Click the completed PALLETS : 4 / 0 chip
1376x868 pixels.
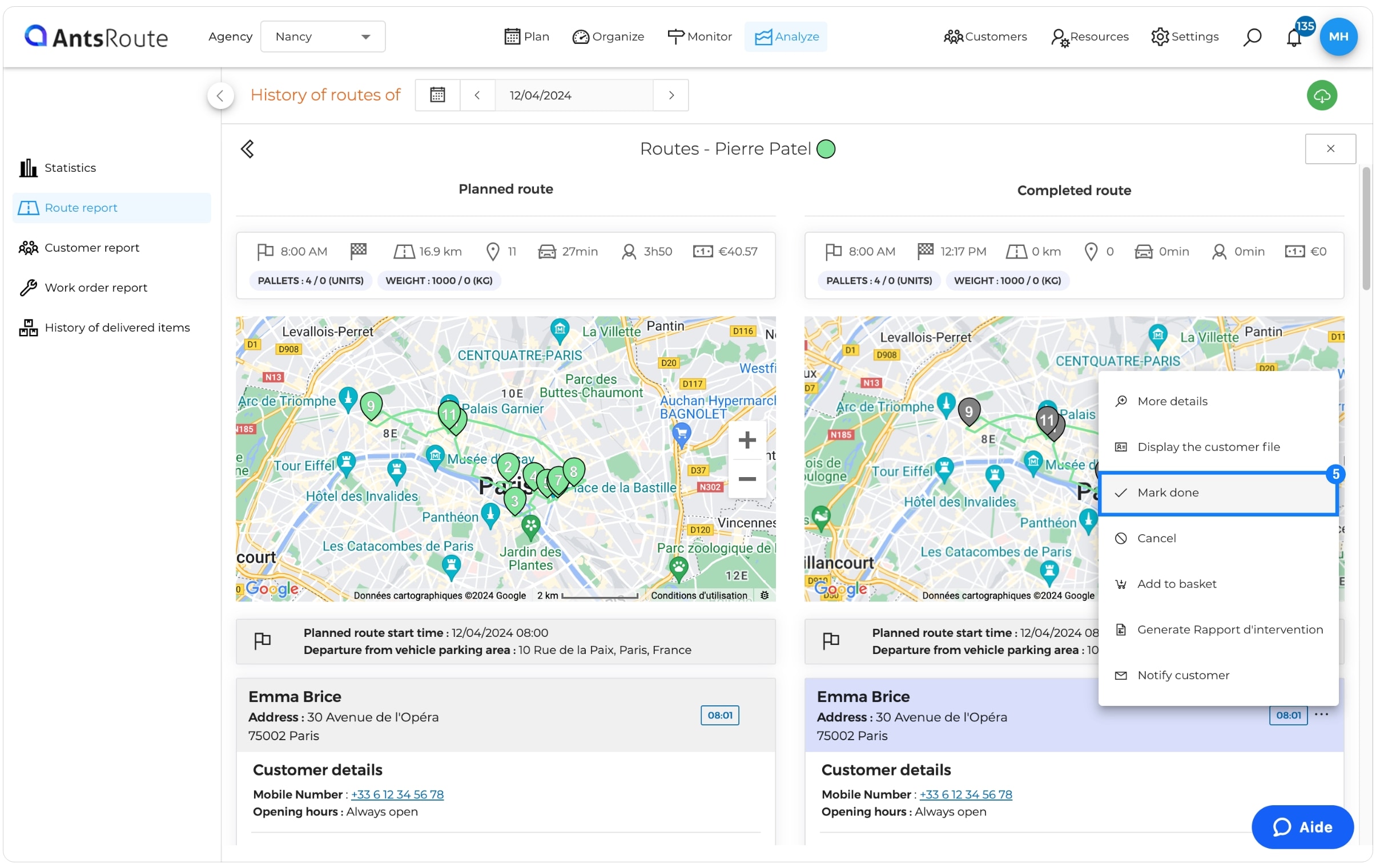pos(879,281)
